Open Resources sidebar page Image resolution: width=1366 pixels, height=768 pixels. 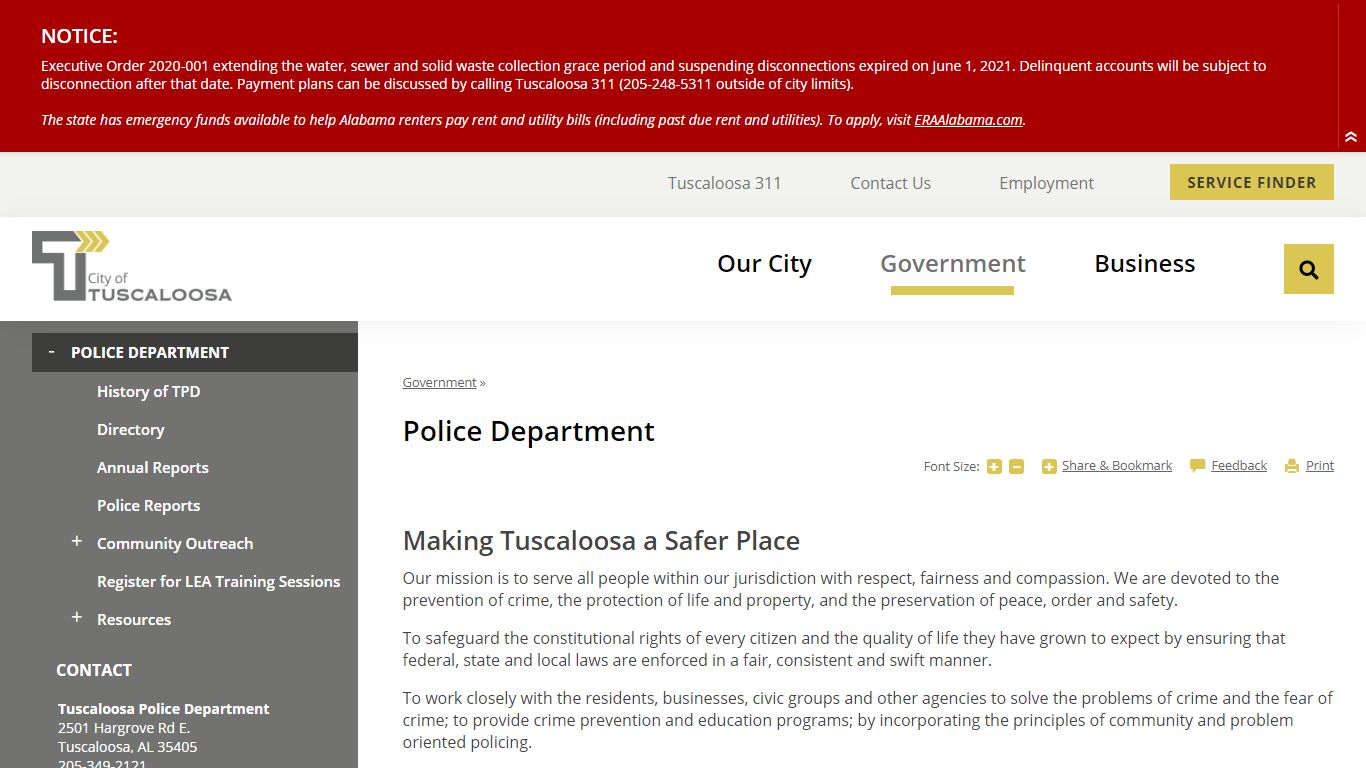[133, 619]
